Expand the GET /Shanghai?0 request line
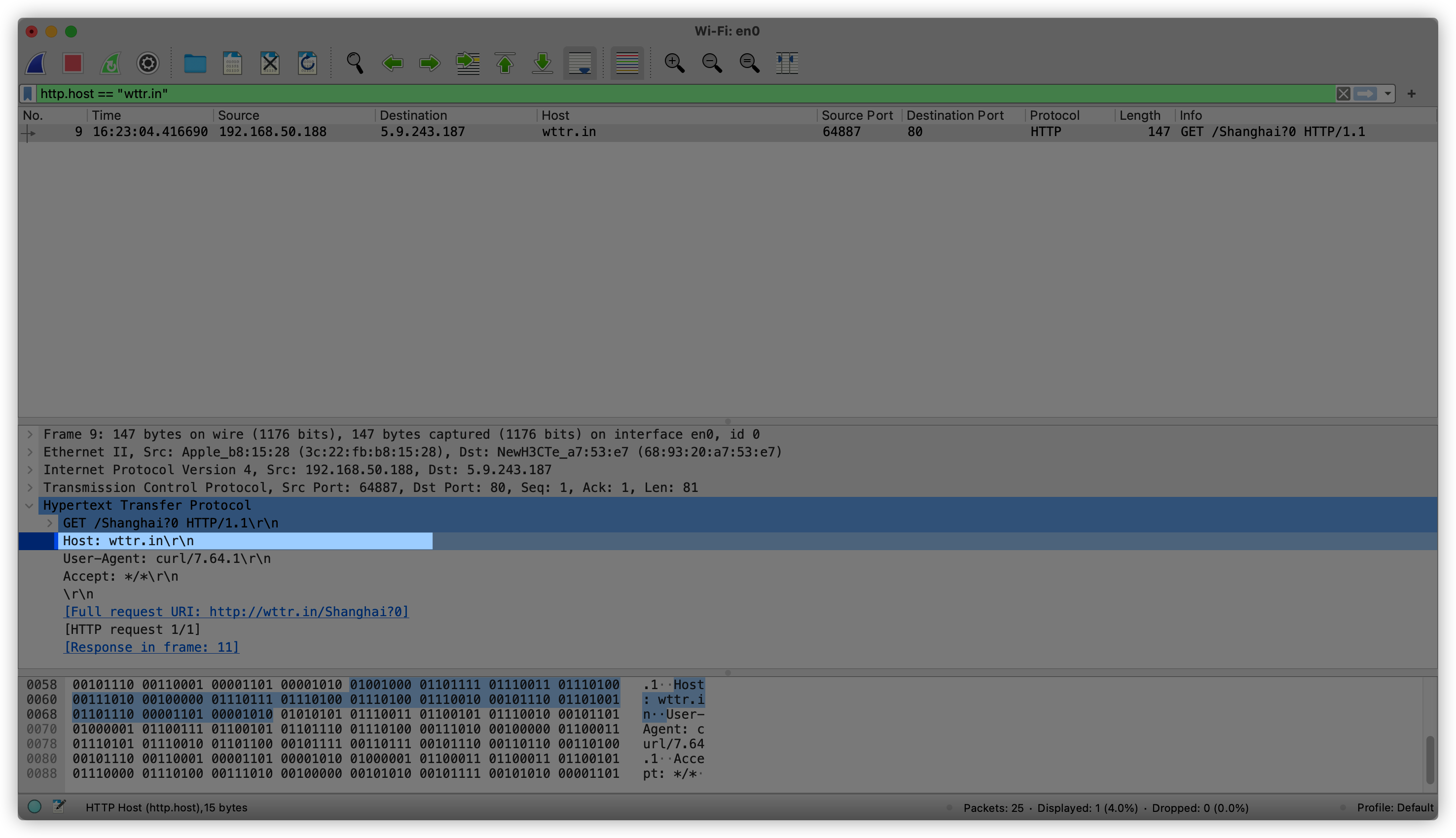Viewport: 1456px width, 838px height. click(49, 523)
